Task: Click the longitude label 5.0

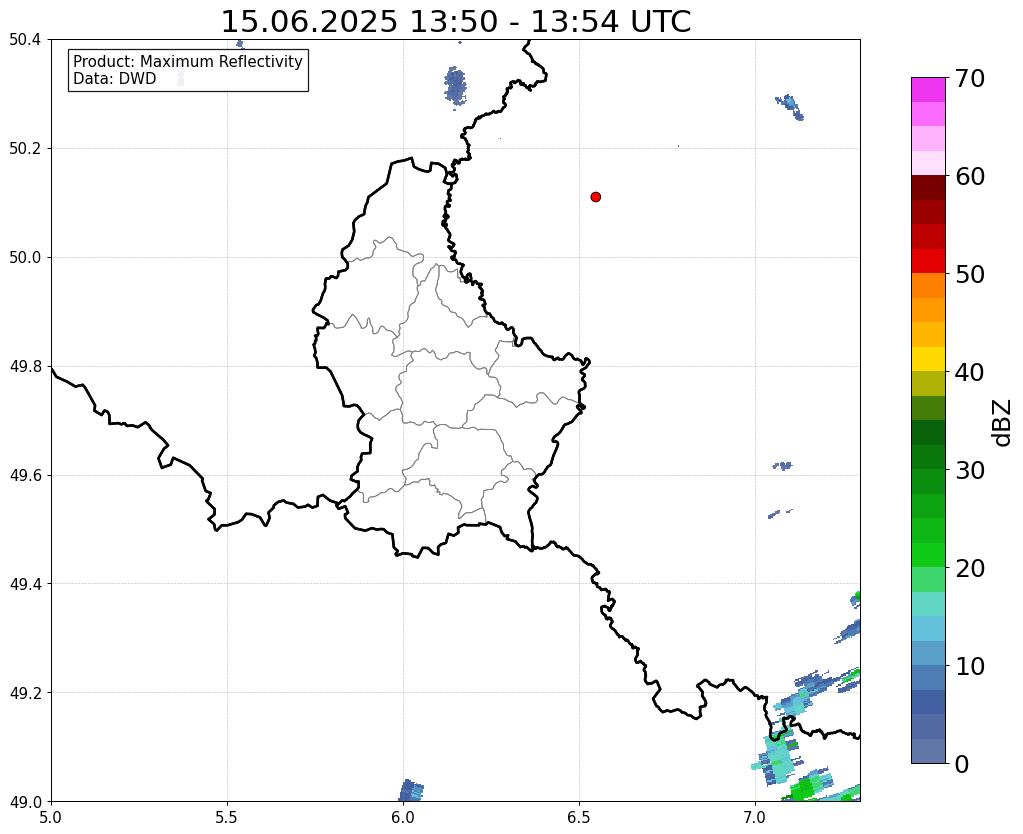Action: click(x=51, y=816)
